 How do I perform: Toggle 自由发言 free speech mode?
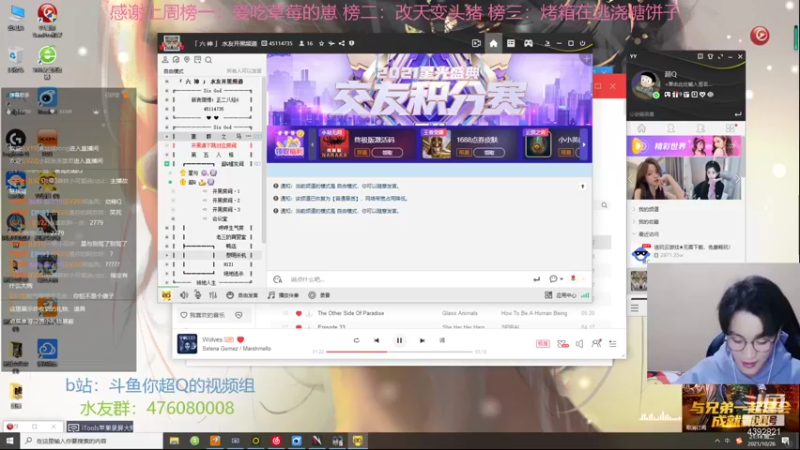coord(242,295)
